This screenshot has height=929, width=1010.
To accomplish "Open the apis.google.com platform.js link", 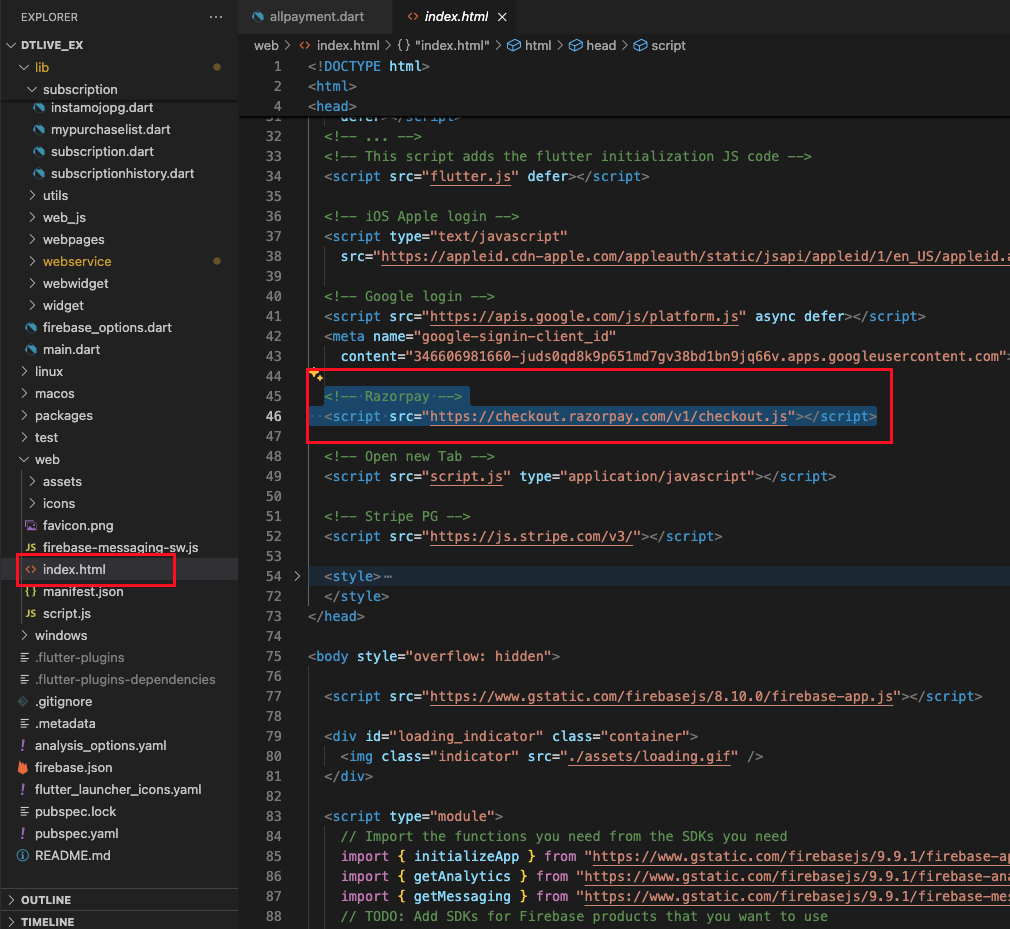I will pos(584,316).
